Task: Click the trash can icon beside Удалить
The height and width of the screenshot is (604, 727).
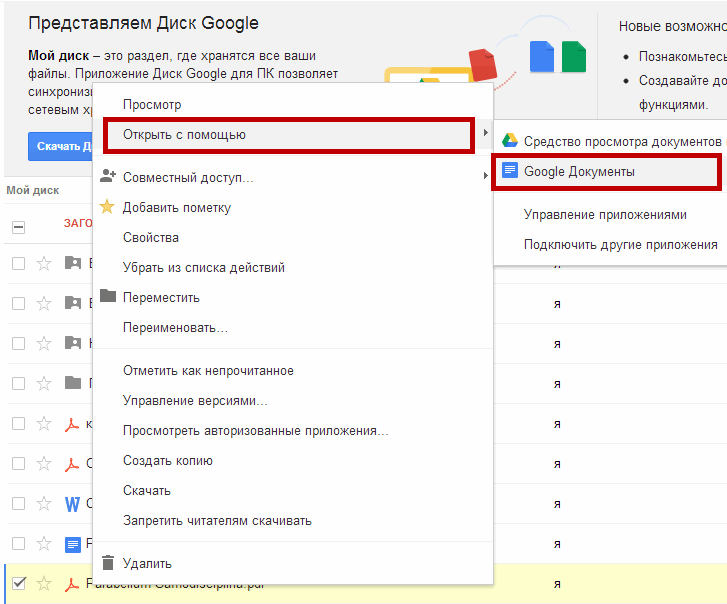Action: (108, 562)
